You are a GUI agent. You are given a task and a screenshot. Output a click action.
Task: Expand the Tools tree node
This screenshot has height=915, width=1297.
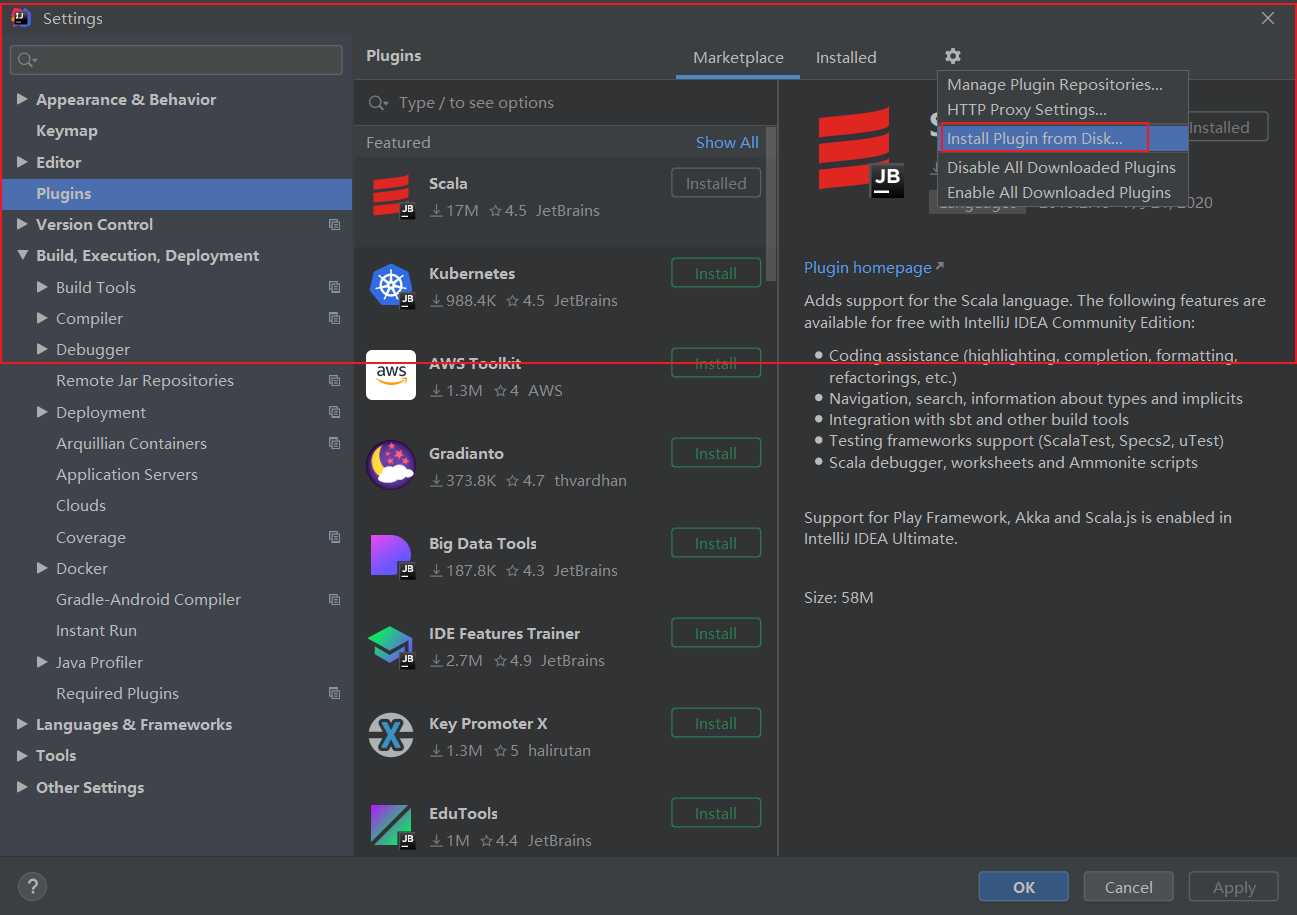coord(22,755)
